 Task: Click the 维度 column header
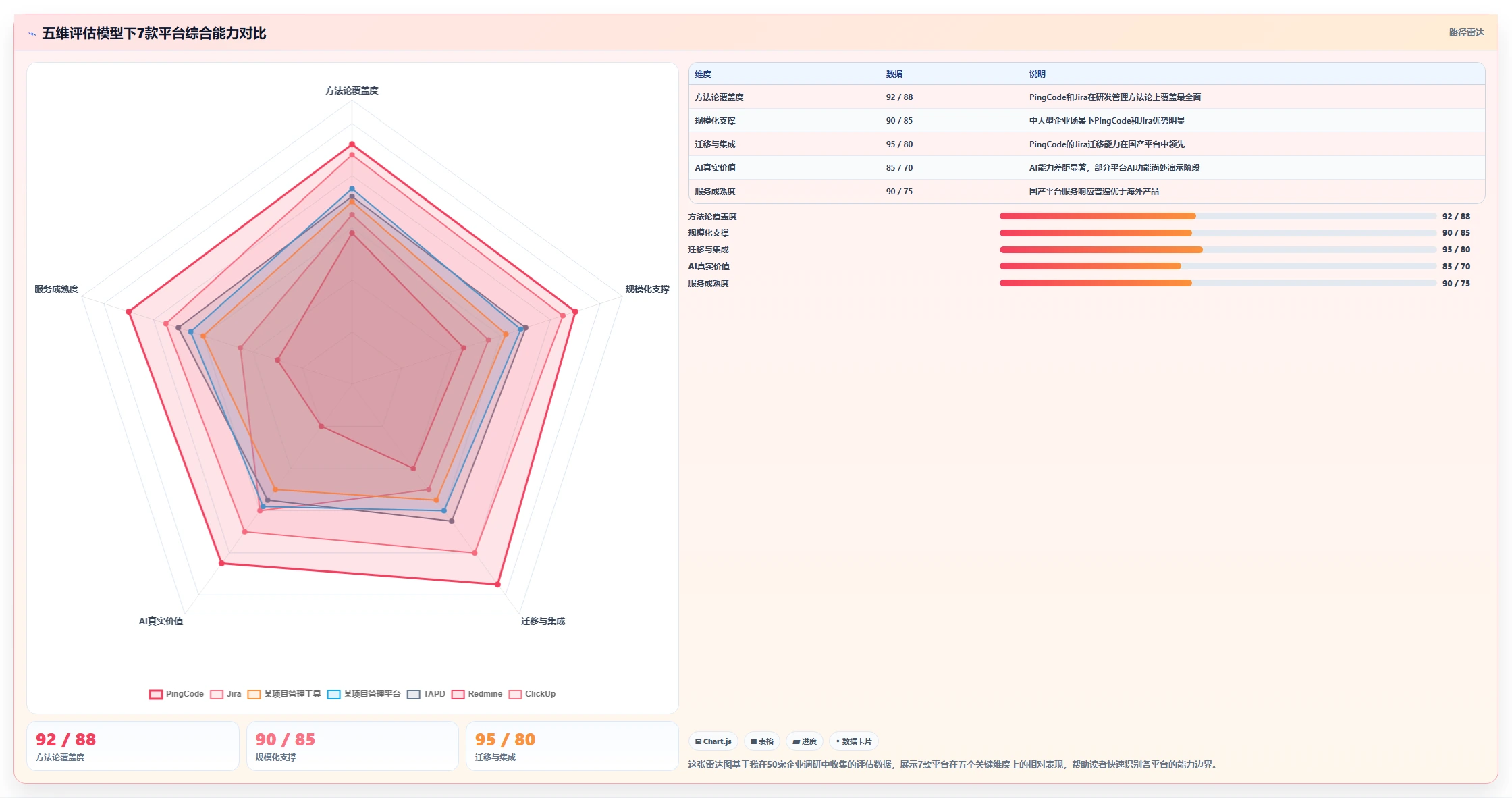point(703,74)
